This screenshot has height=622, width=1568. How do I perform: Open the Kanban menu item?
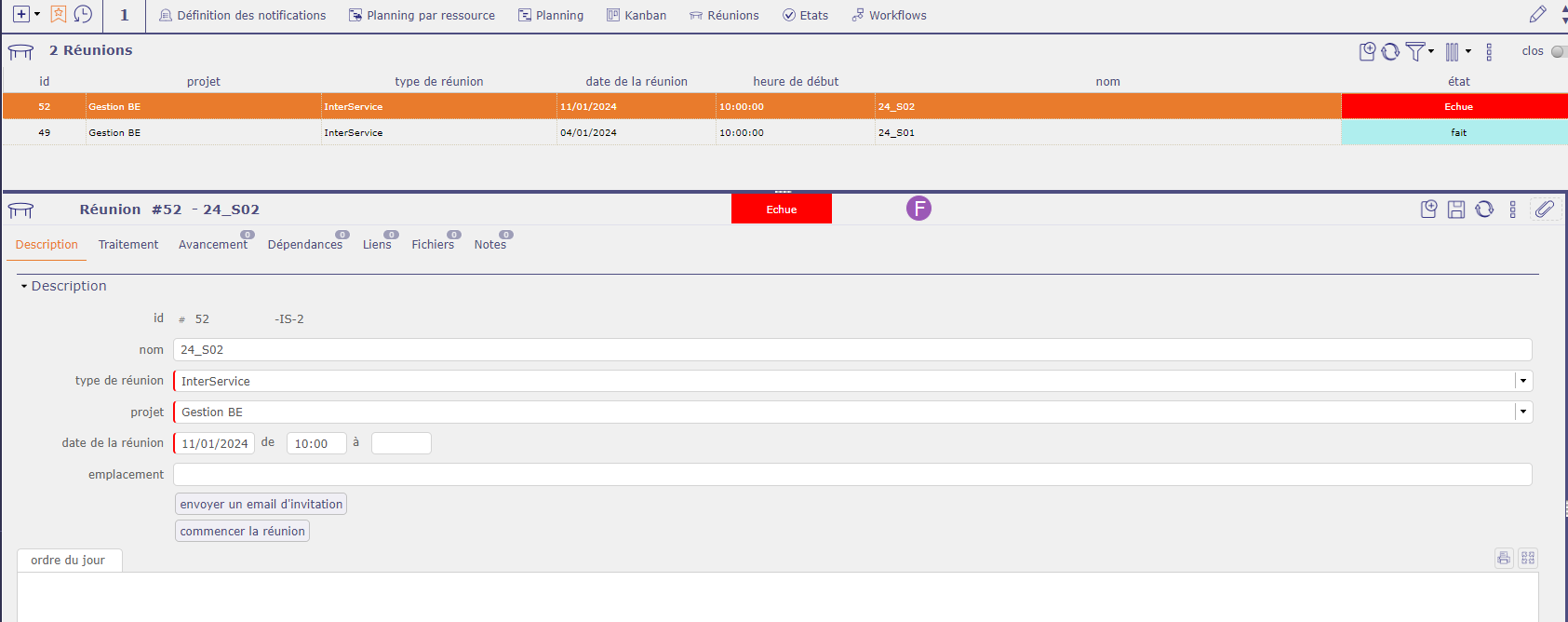[x=637, y=15]
